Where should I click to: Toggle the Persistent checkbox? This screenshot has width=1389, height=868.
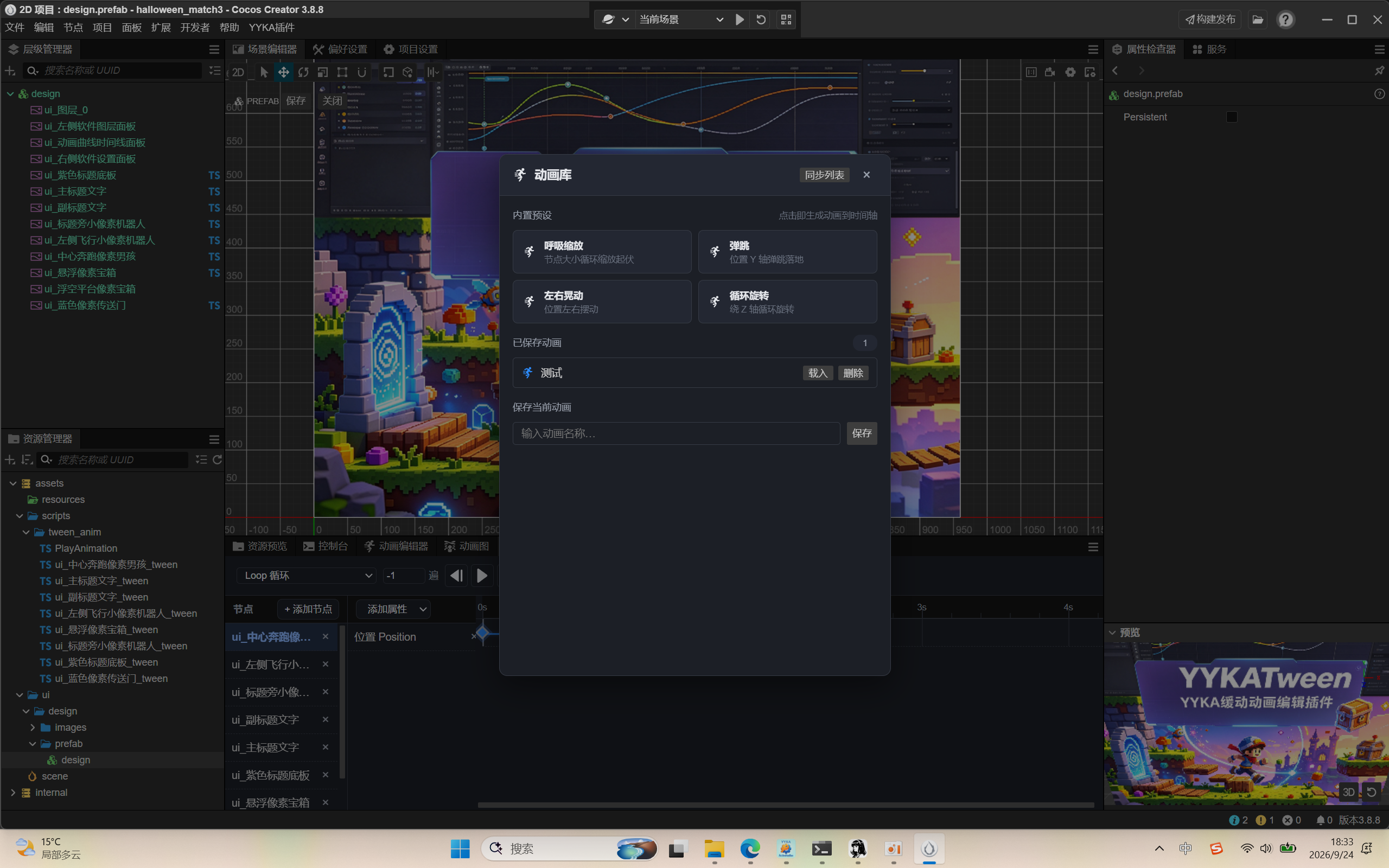tap(1232, 117)
